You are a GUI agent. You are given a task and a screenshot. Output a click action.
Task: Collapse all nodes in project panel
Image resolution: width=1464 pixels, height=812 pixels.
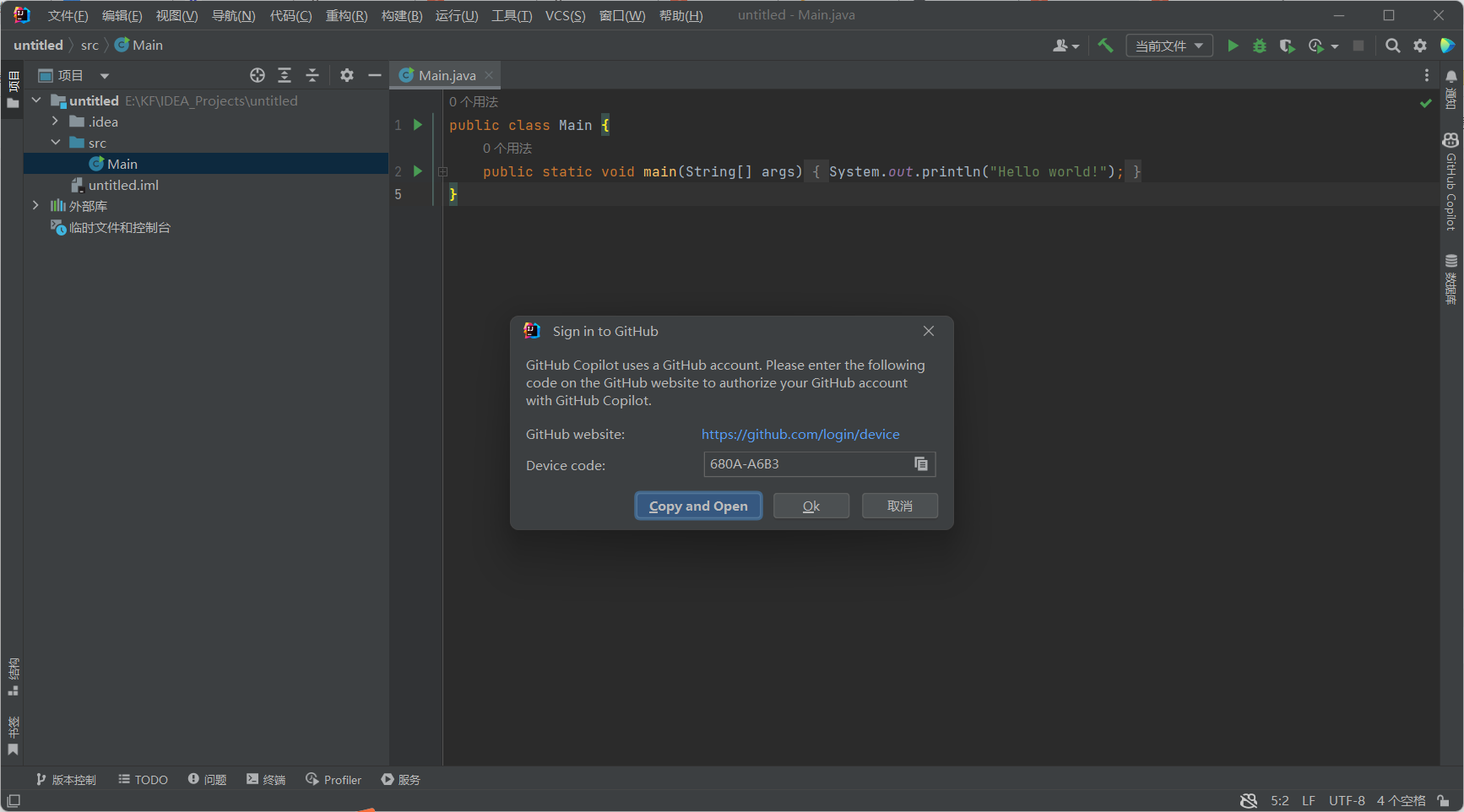click(312, 75)
